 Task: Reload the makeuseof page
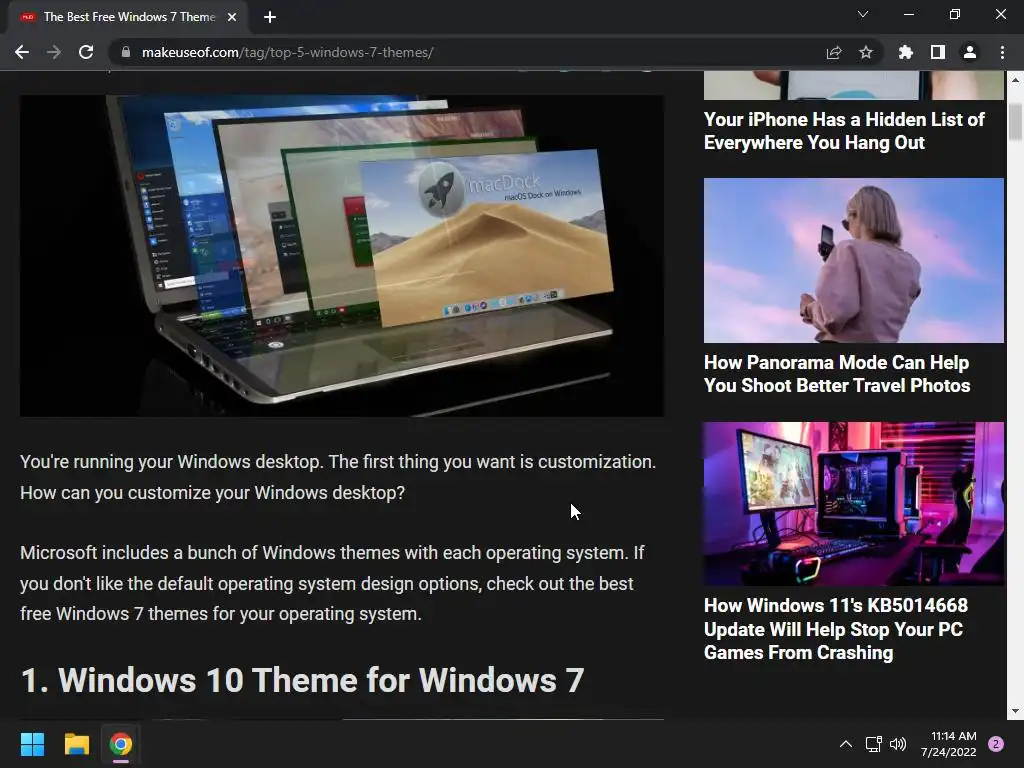(86, 52)
